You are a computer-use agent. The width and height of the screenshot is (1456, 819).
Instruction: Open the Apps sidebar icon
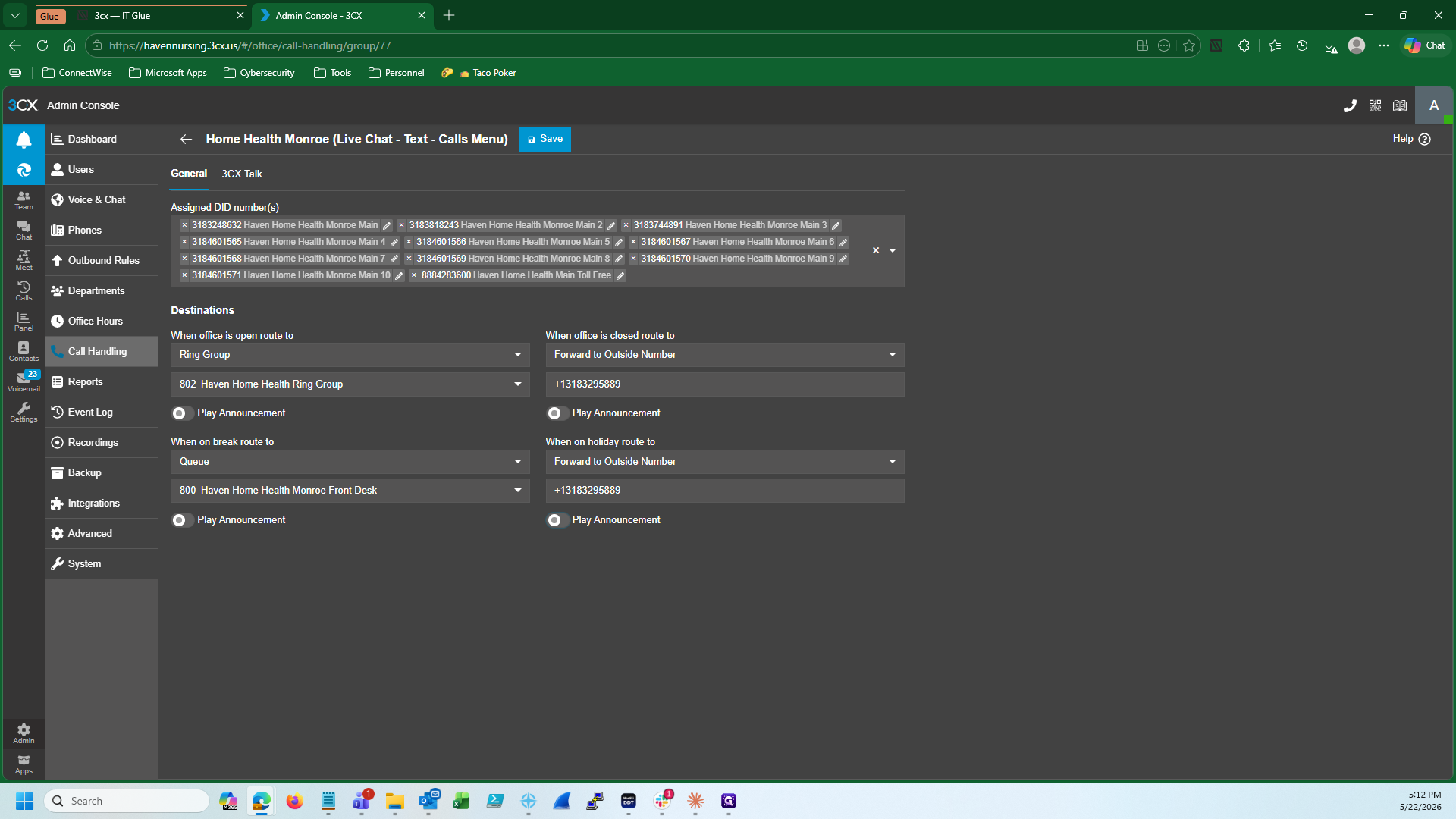[x=24, y=764]
